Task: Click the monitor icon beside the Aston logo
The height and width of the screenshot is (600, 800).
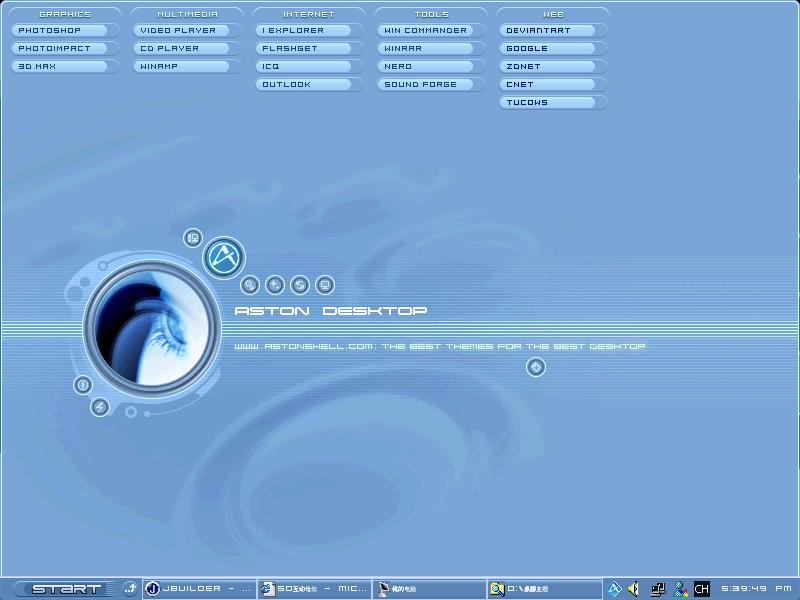Action: (x=324, y=285)
